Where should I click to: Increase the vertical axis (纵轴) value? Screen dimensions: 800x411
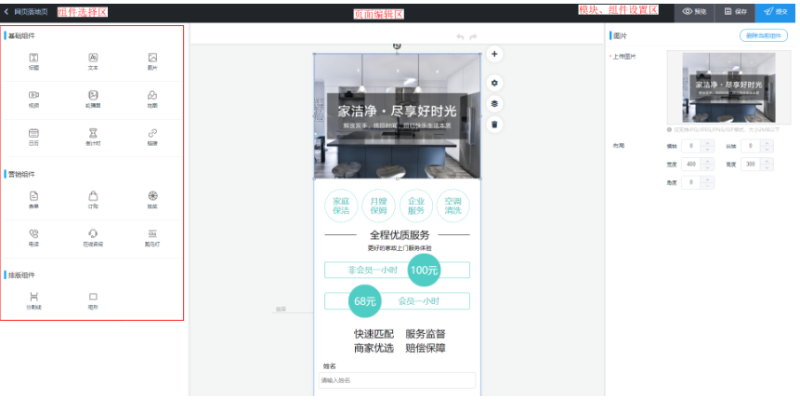[767, 143]
